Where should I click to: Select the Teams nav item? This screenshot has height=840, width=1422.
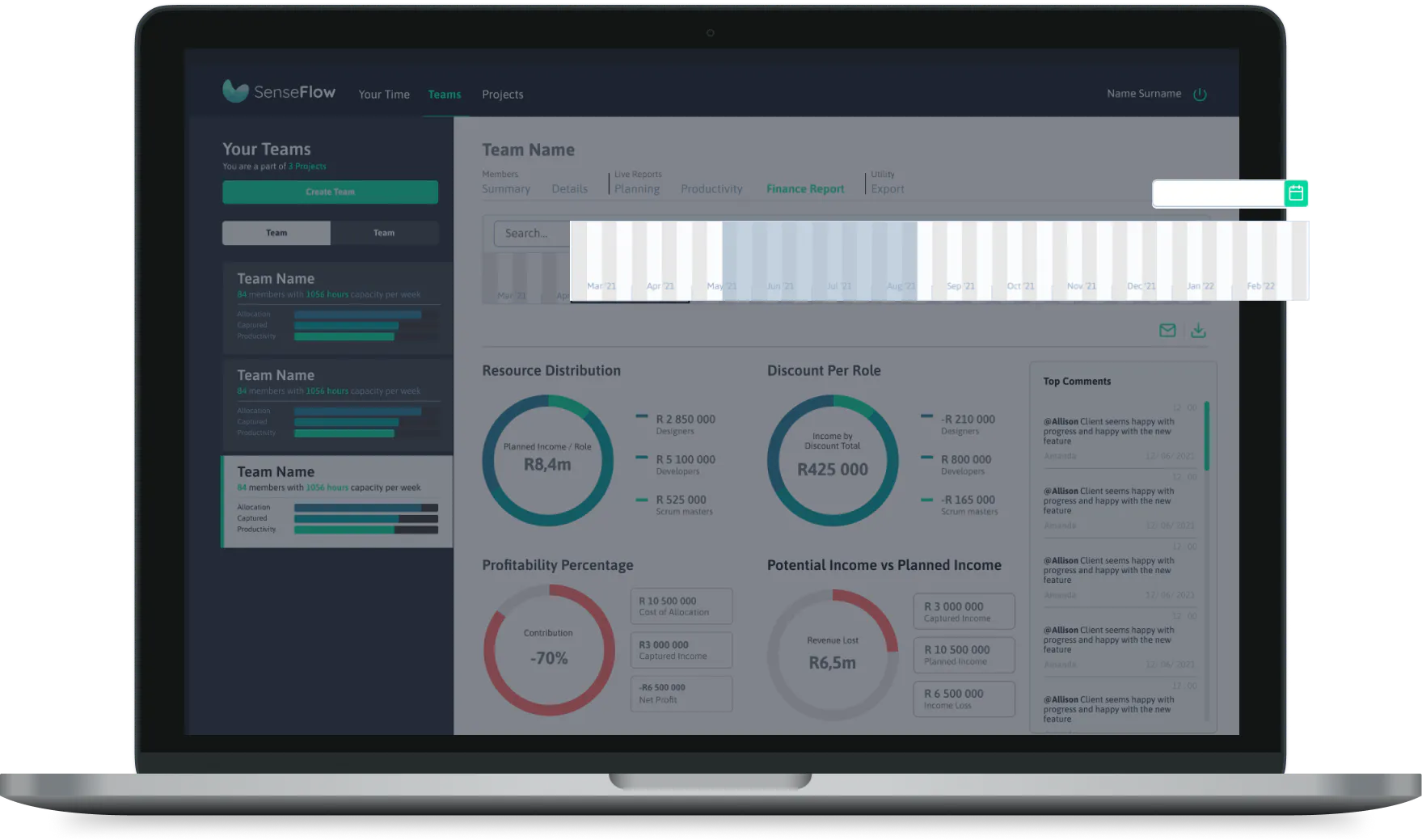(x=445, y=95)
